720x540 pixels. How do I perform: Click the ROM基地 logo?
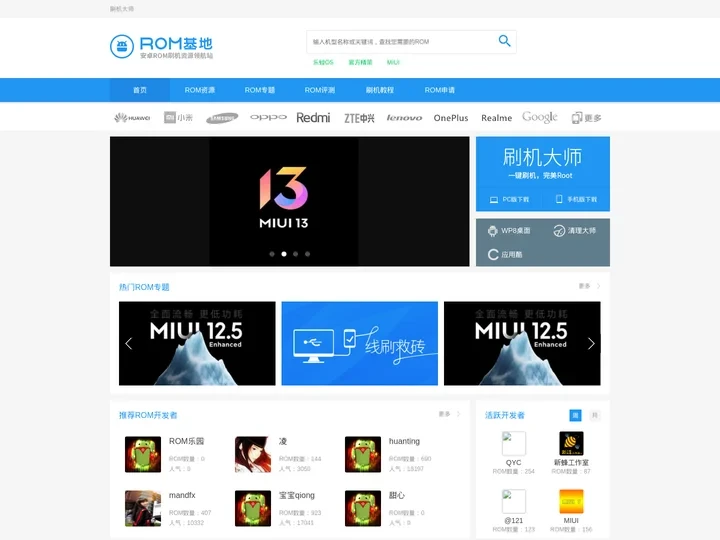point(162,47)
